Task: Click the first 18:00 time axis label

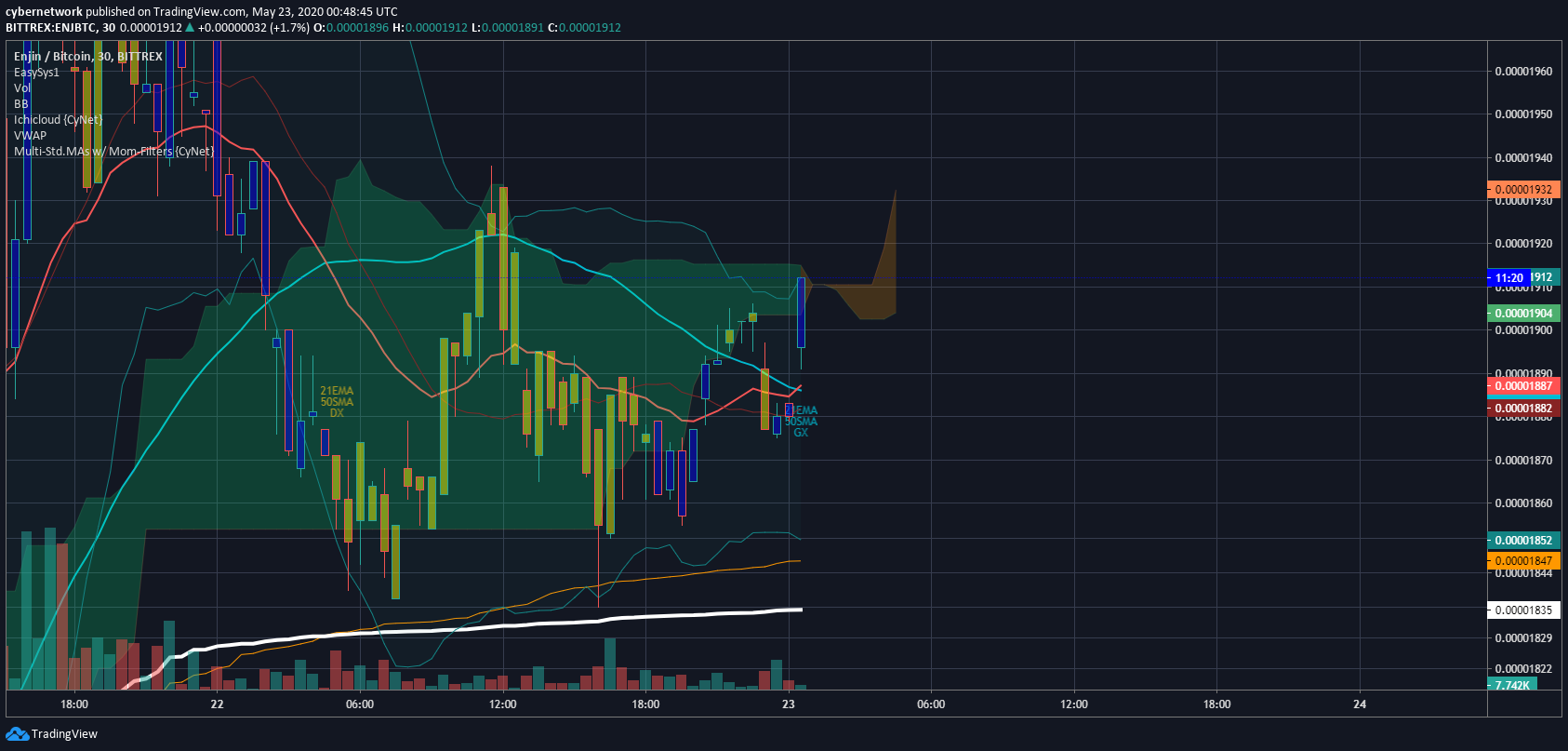Action: pyautogui.click(x=74, y=704)
